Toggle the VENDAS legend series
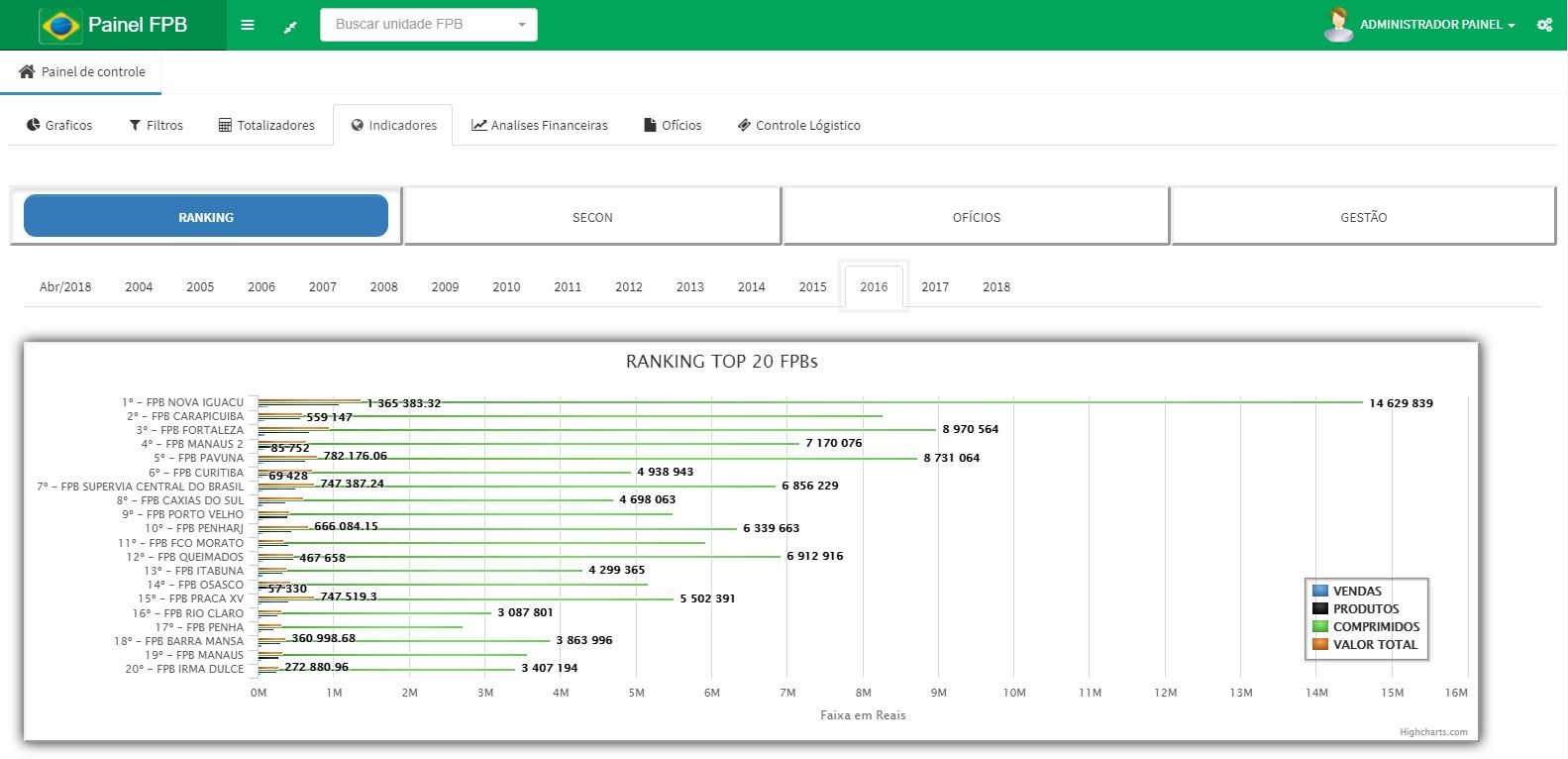This screenshot has width=1568, height=759. 1347,591
